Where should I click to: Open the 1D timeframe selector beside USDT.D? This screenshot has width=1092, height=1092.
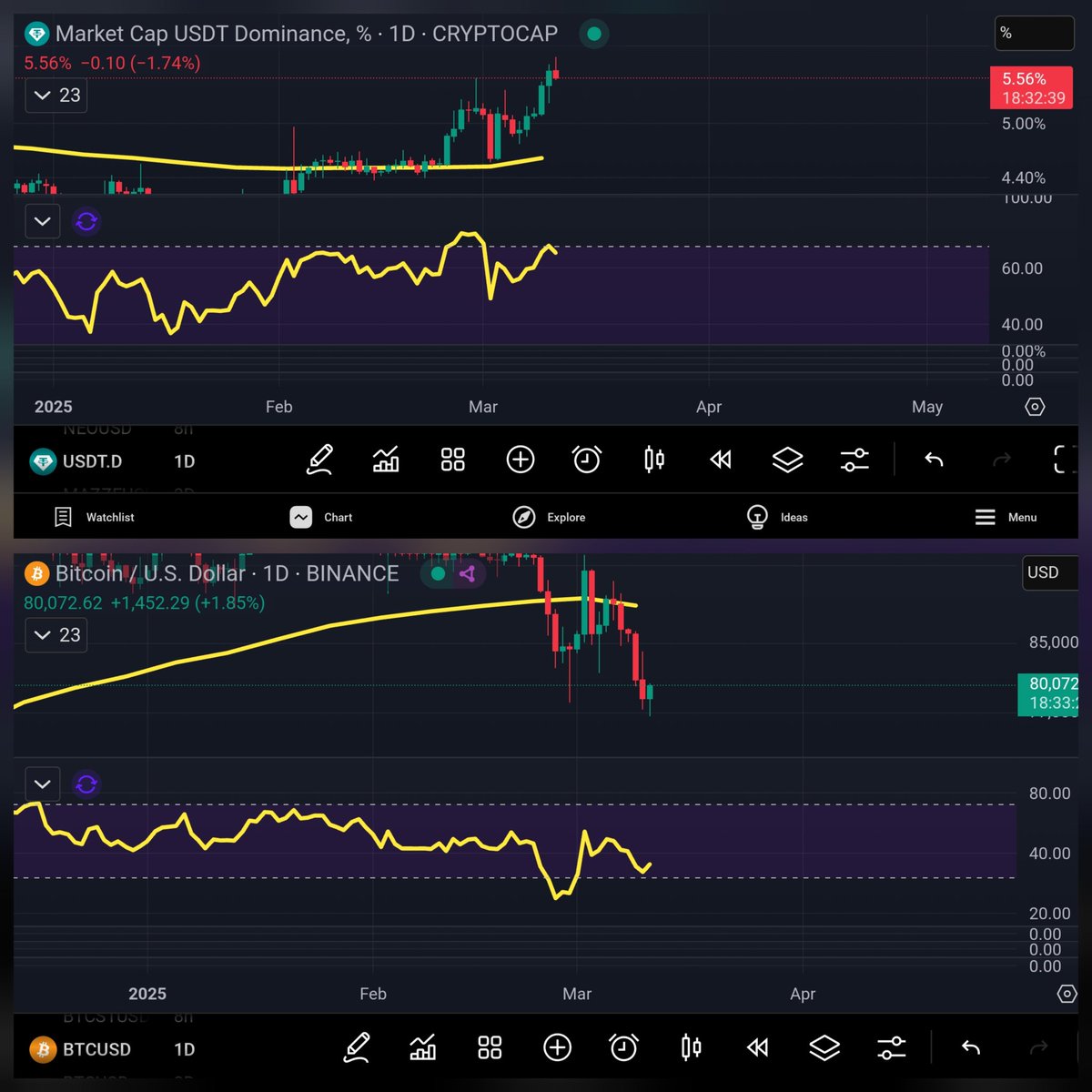184,461
